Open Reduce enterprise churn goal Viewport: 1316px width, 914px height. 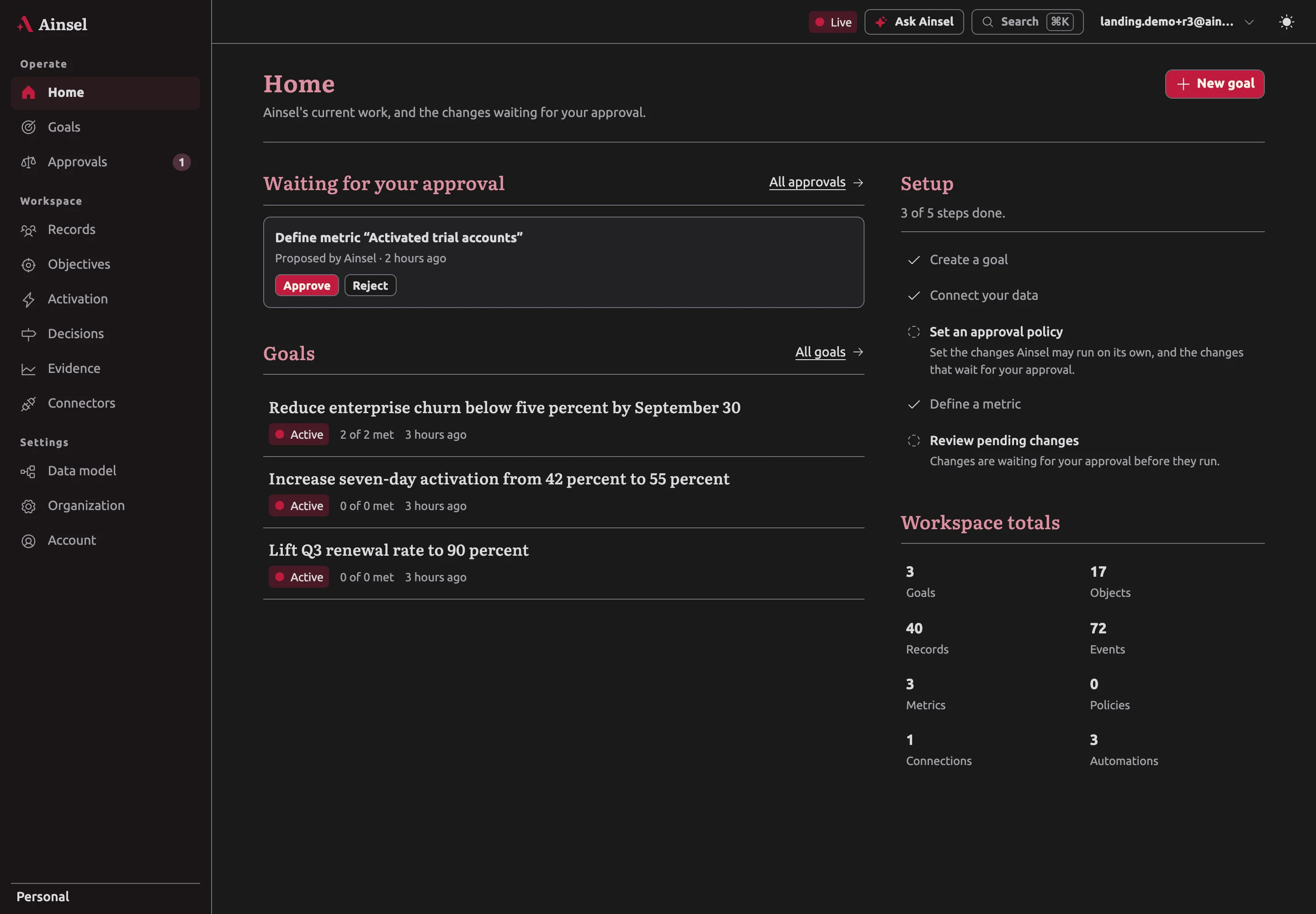coord(504,408)
